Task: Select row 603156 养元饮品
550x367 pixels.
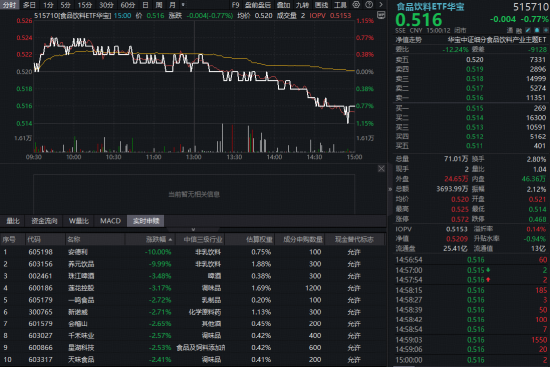Action: coord(193,264)
